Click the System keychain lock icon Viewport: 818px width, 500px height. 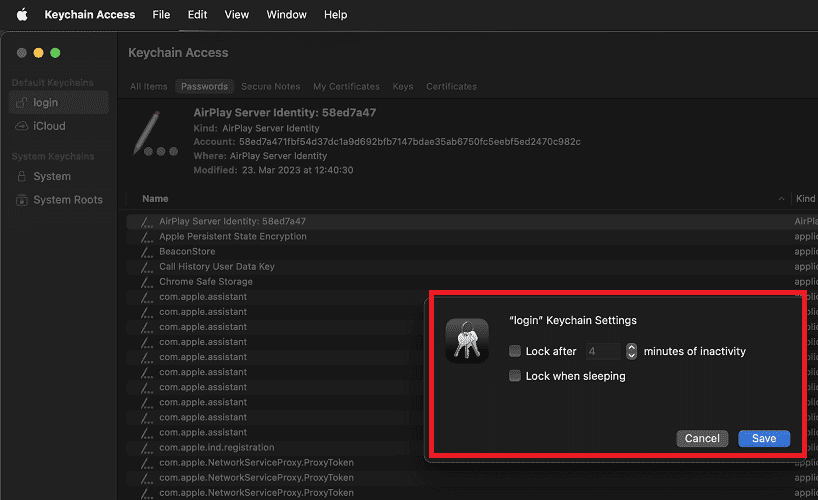click(x=22, y=177)
